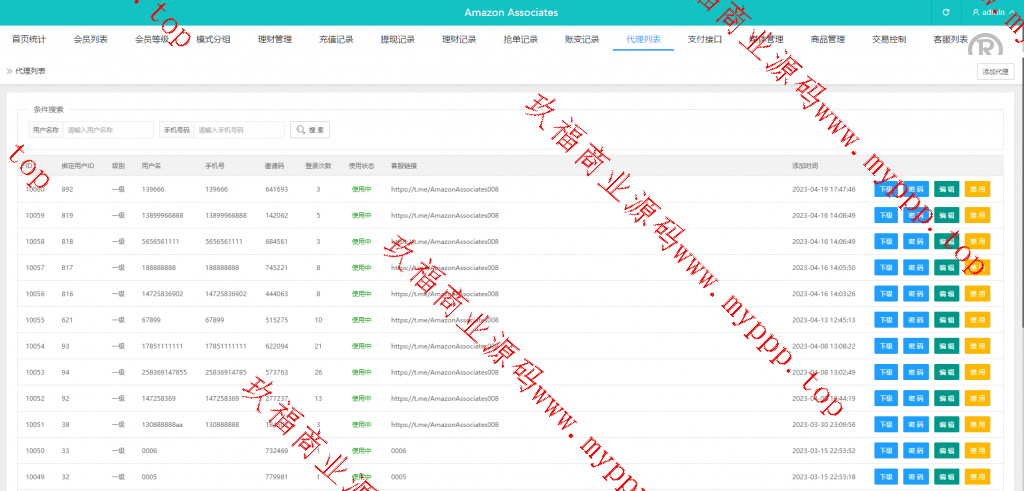Disable agent 10050 with the 禁用 button
This screenshot has height=491, width=1024.
point(977,450)
